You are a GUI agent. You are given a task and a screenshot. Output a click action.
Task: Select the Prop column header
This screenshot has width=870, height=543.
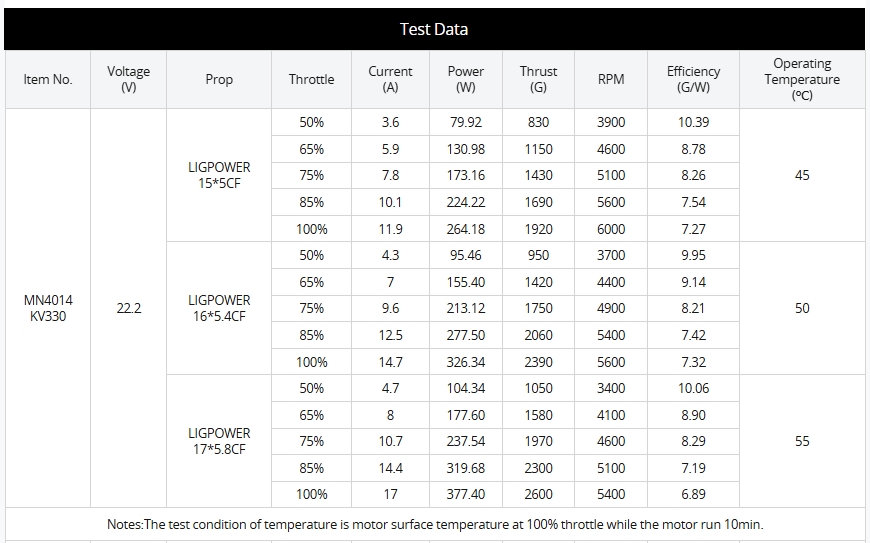click(219, 79)
